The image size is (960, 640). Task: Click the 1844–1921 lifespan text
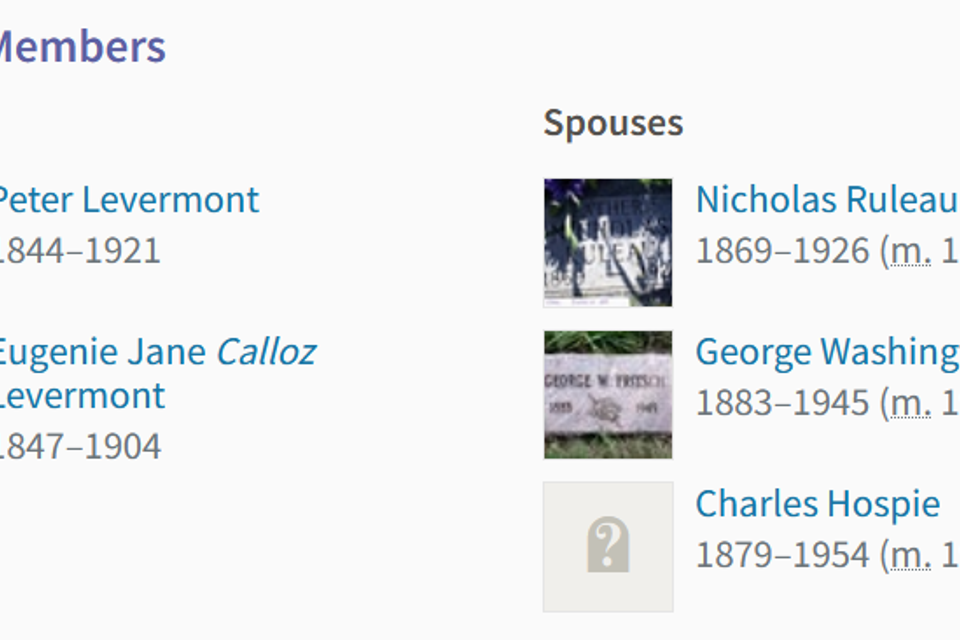[x=80, y=251]
